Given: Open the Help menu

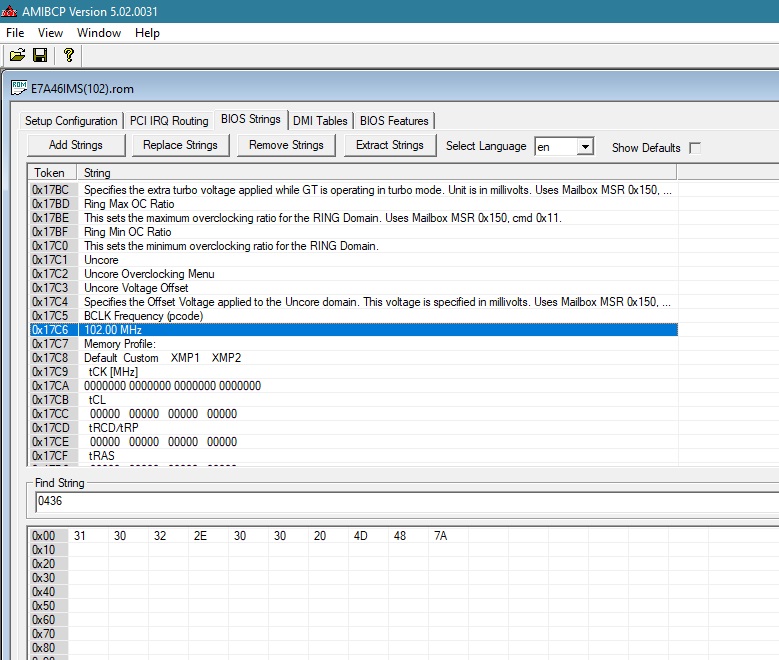Looking at the screenshot, I should 147,33.
